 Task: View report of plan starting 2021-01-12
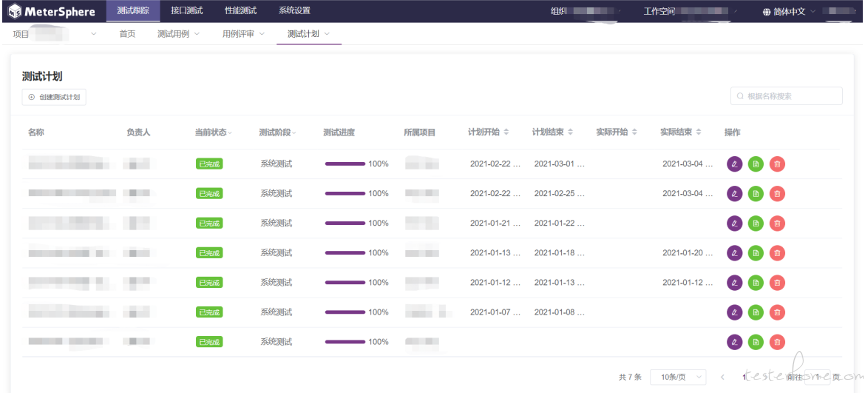click(756, 283)
